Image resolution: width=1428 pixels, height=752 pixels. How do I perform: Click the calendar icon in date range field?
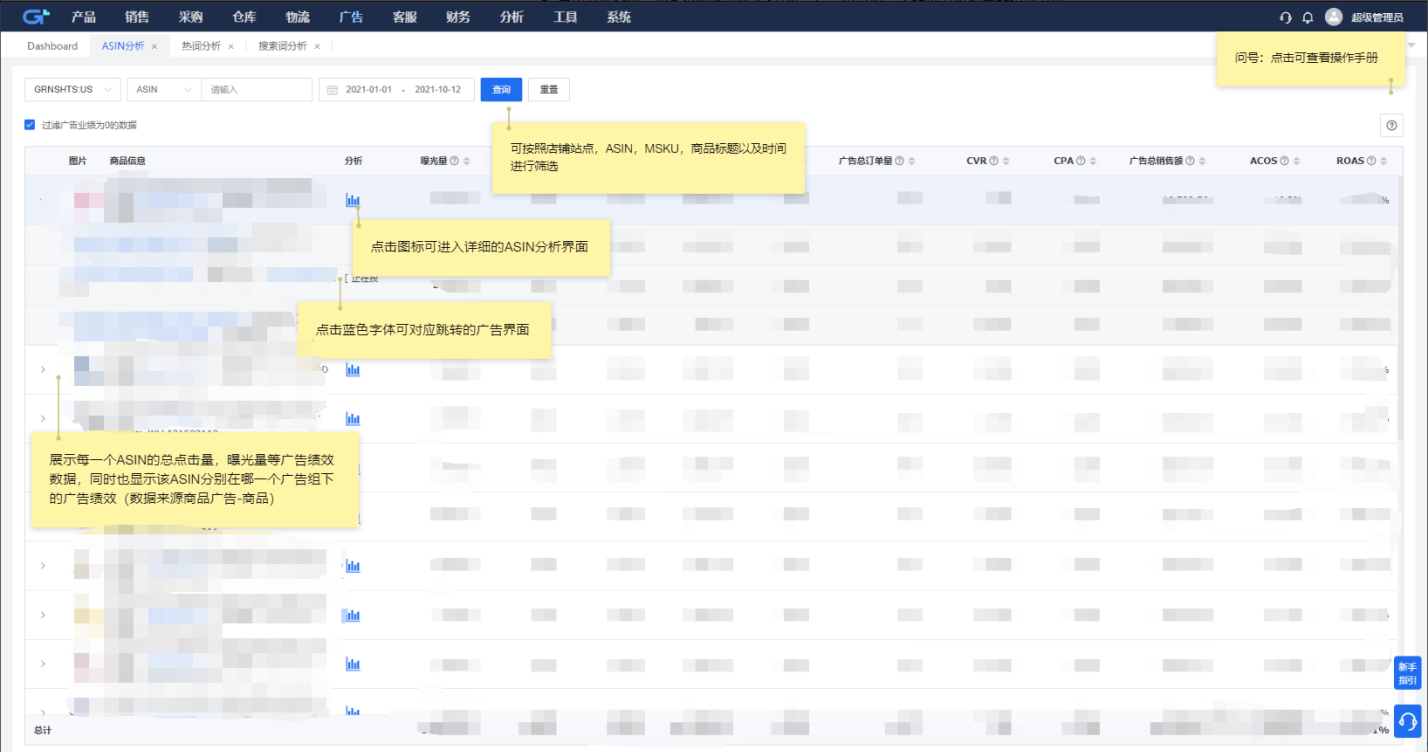click(332, 90)
